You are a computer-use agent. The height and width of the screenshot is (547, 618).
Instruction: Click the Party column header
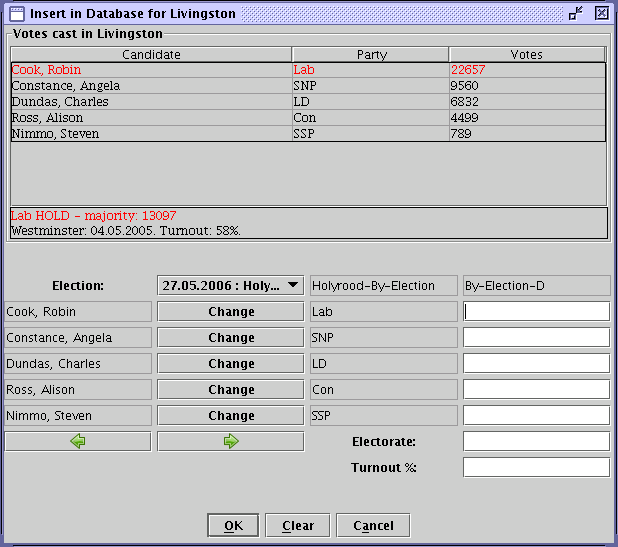370,54
